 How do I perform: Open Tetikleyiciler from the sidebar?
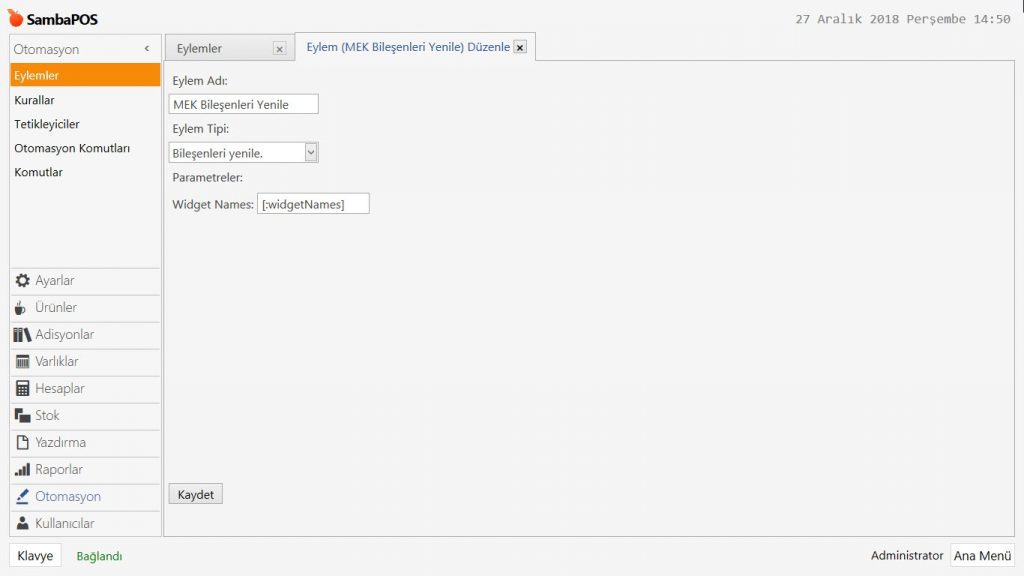(x=47, y=124)
